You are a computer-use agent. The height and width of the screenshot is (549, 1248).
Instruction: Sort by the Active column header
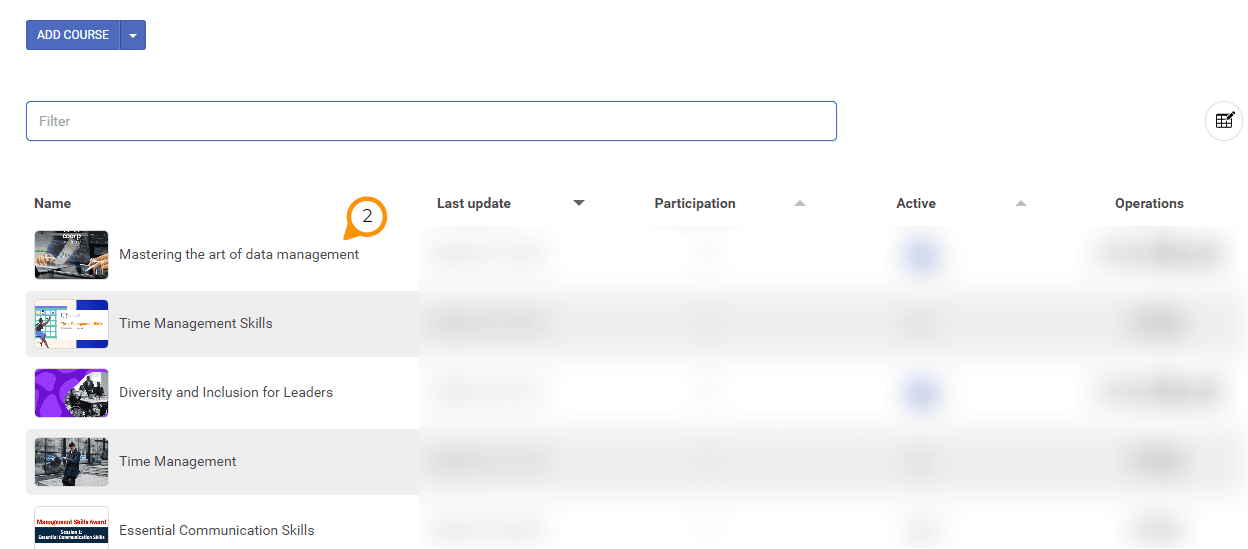point(916,203)
